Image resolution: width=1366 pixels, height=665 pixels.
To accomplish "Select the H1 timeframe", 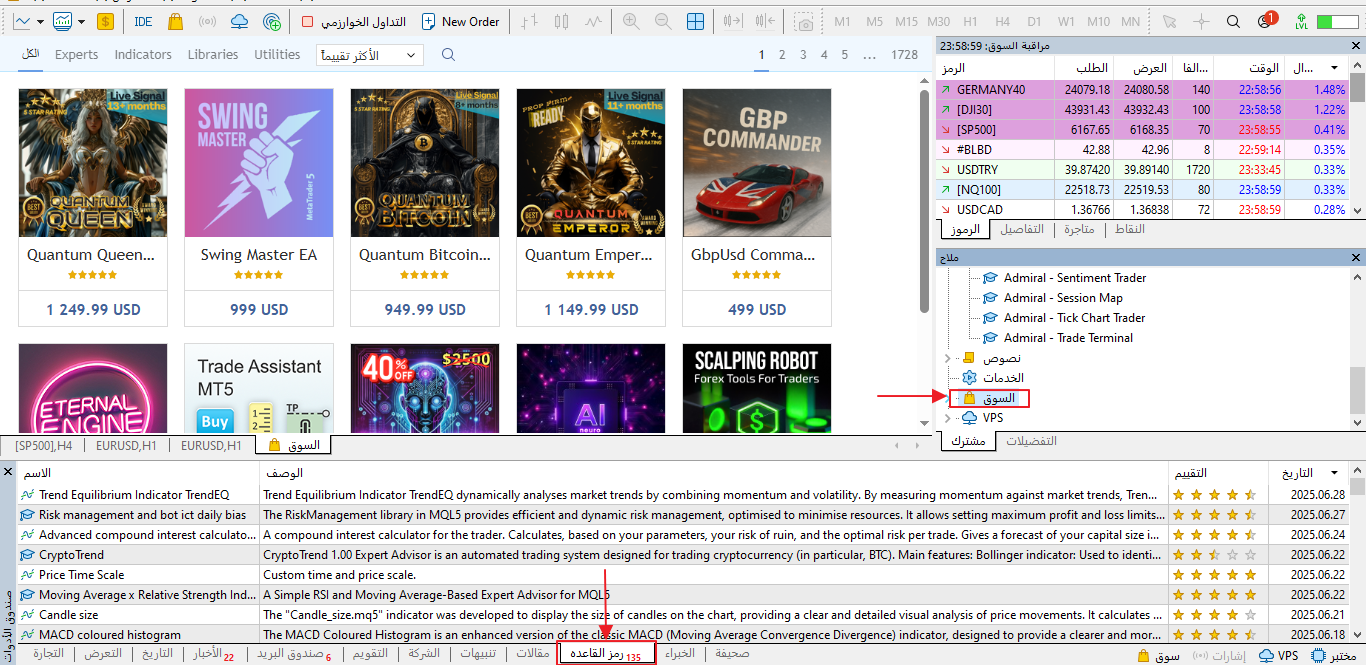I will 970,21.
